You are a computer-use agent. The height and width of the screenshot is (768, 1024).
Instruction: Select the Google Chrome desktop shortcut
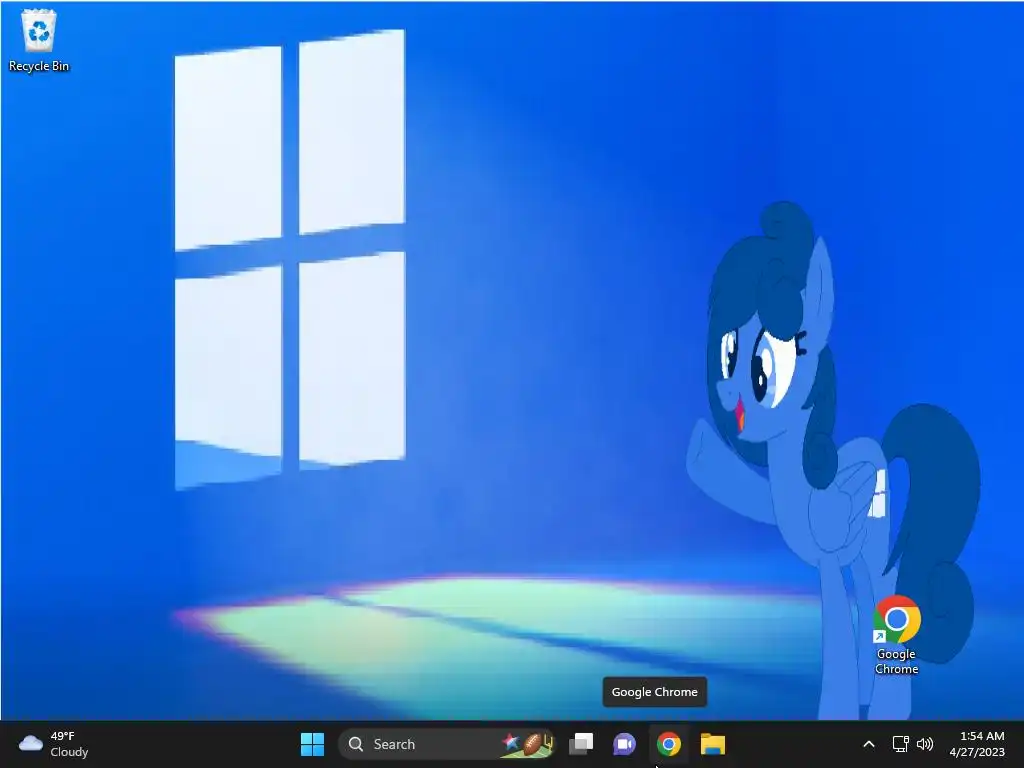pyautogui.click(x=897, y=635)
